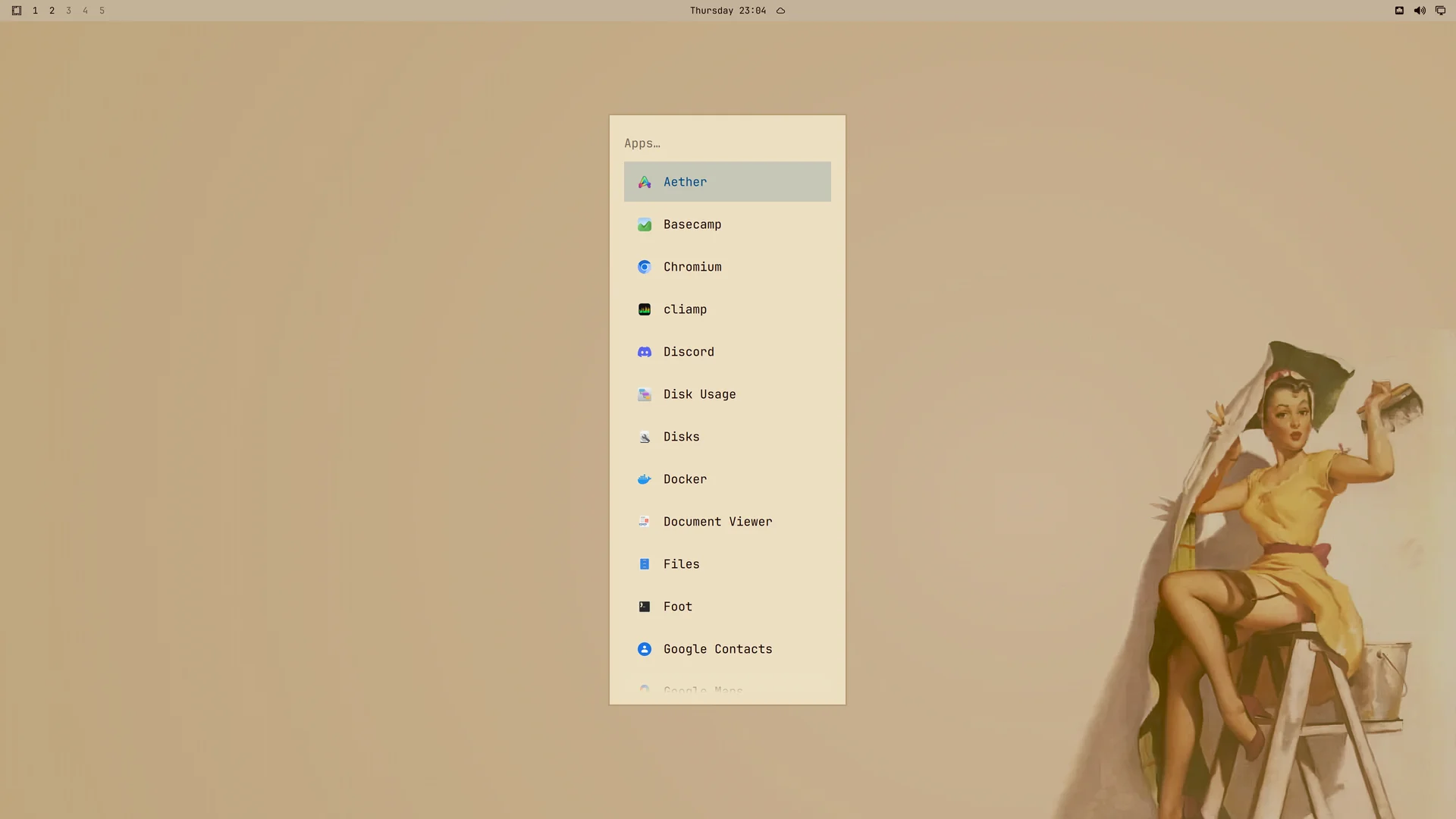Select the Disk Usage entry
The image size is (1456, 819).
[x=727, y=394]
